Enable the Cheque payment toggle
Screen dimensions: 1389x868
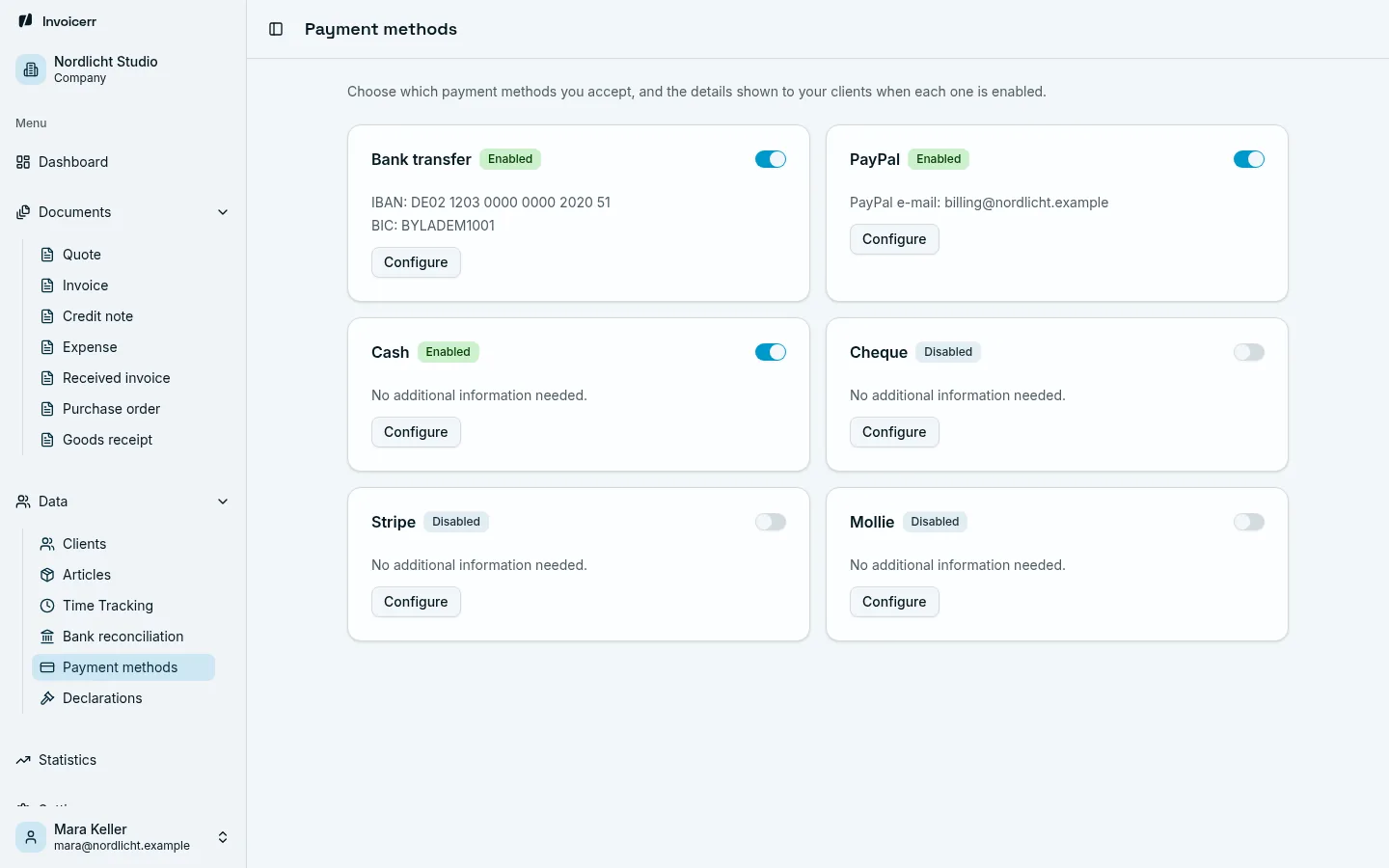tap(1249, 352)
